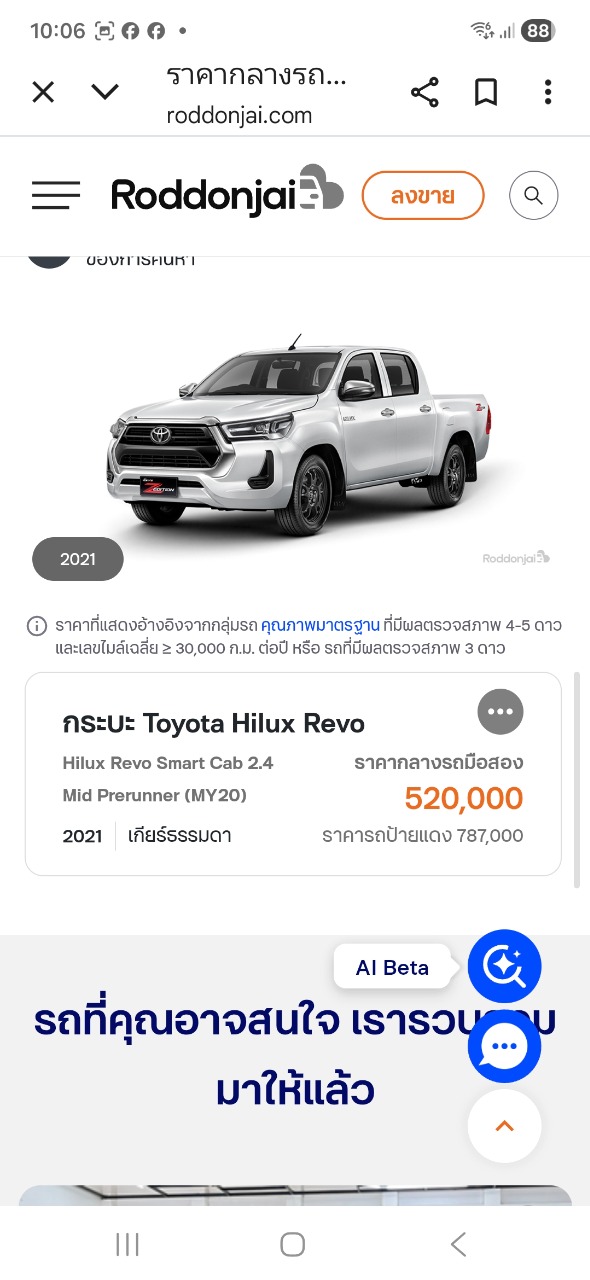Select the กระบะ Toyota Hilux Revo title

(x=214, y=723)
